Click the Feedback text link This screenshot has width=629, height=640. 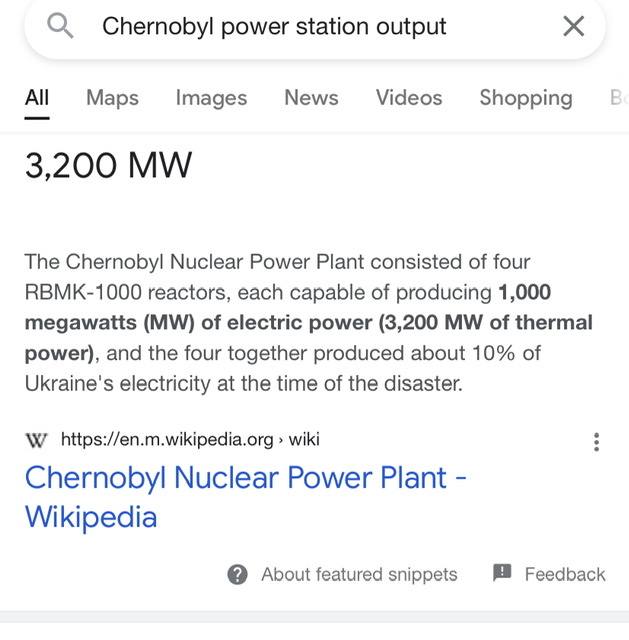pyautogui.click(x=565, y=575)
